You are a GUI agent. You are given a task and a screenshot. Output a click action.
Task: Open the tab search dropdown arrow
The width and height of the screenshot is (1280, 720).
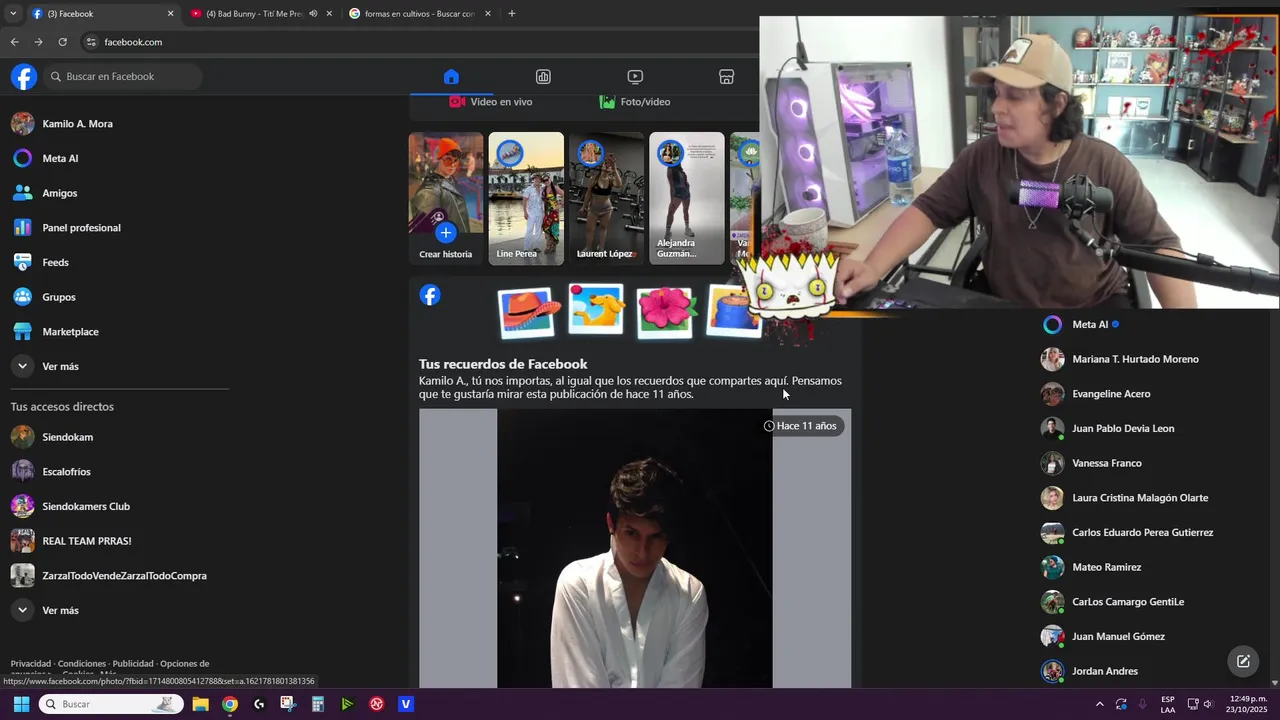point(12,14)
